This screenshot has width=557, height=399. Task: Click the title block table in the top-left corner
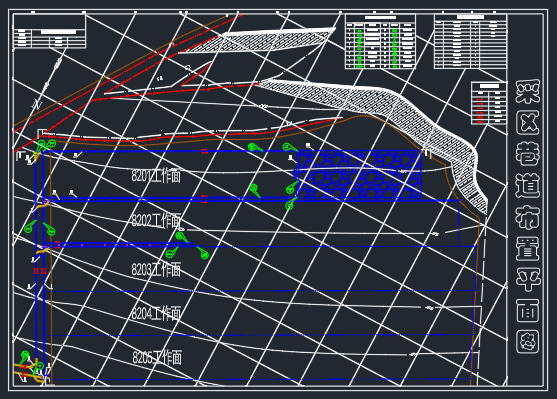(x=49, y=32)
